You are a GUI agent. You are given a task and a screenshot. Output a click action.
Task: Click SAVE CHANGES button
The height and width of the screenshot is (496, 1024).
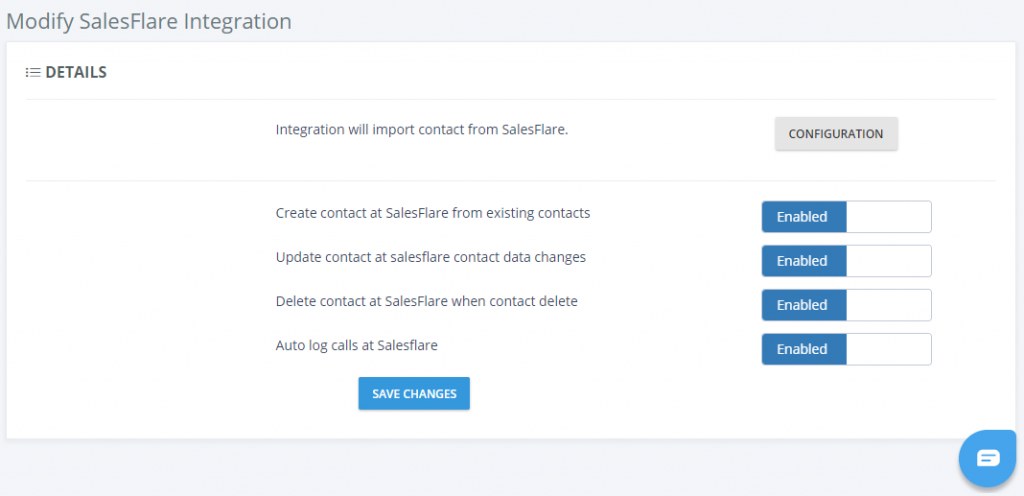[414, 394]
